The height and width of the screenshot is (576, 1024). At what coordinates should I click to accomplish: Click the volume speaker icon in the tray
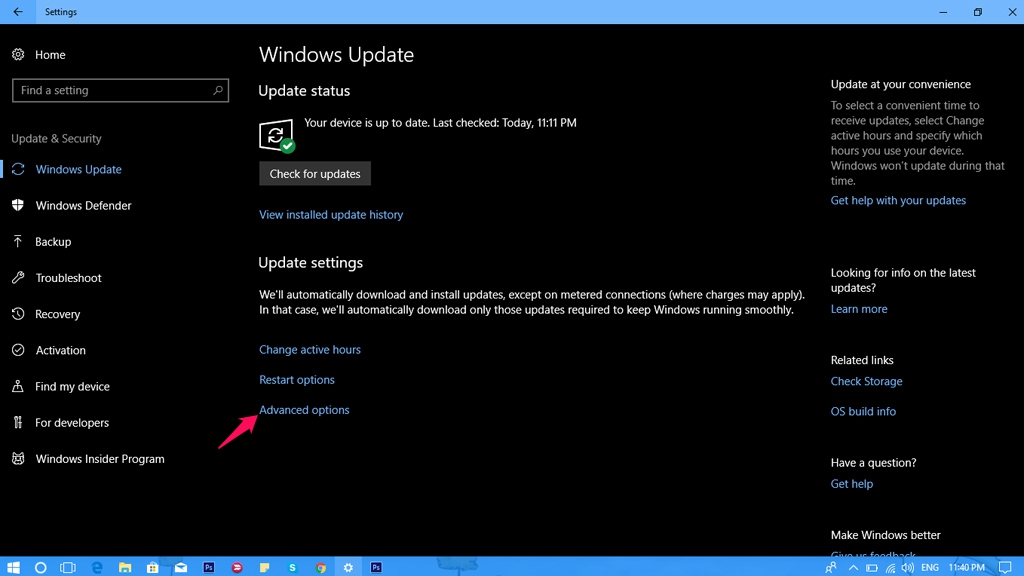908,567
